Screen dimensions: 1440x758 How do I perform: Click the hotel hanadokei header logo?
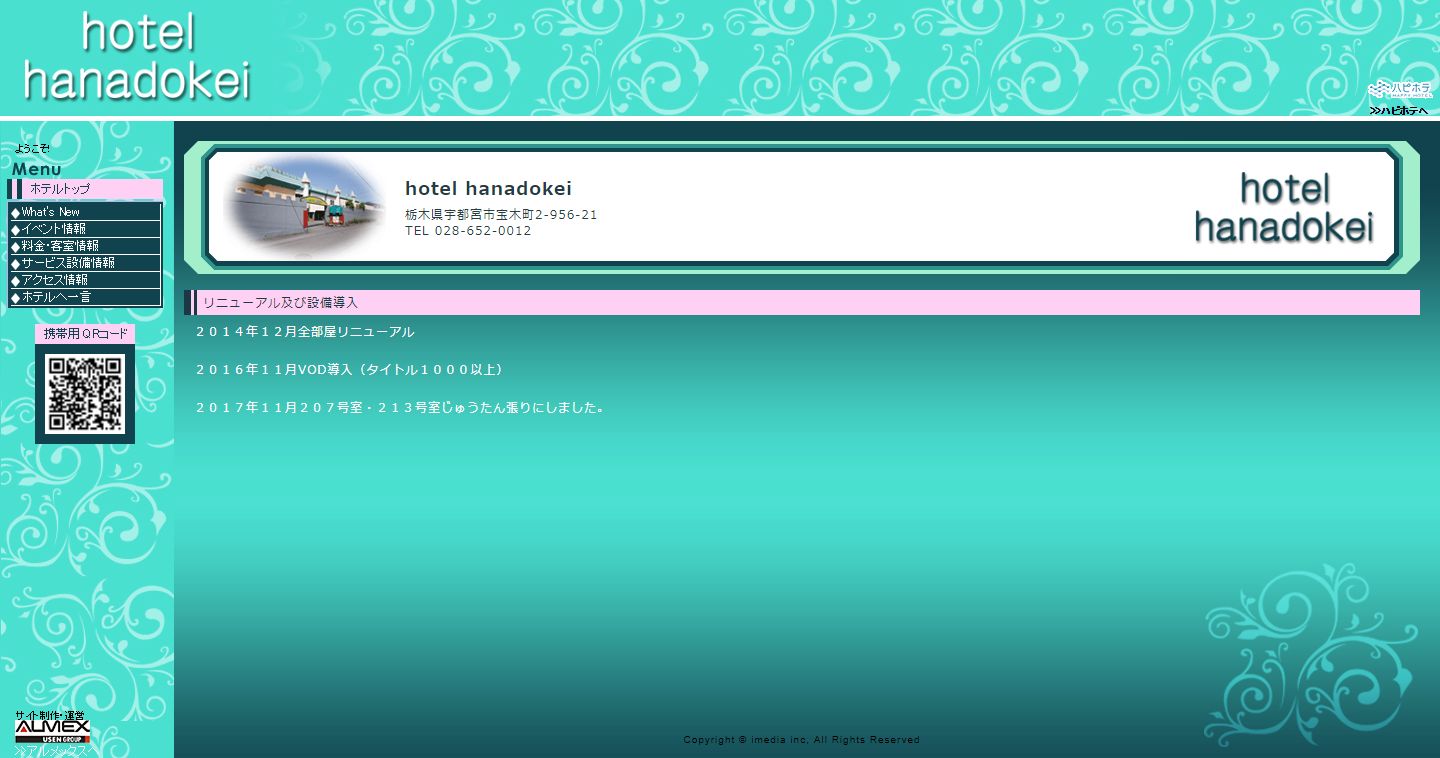(136, 58)
